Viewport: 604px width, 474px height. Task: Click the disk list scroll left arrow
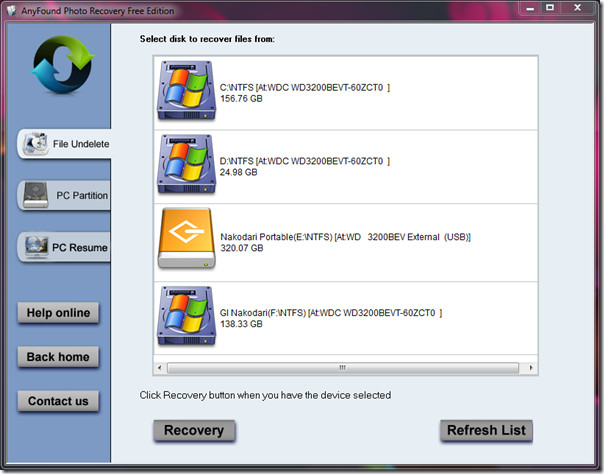pos(160,368)
